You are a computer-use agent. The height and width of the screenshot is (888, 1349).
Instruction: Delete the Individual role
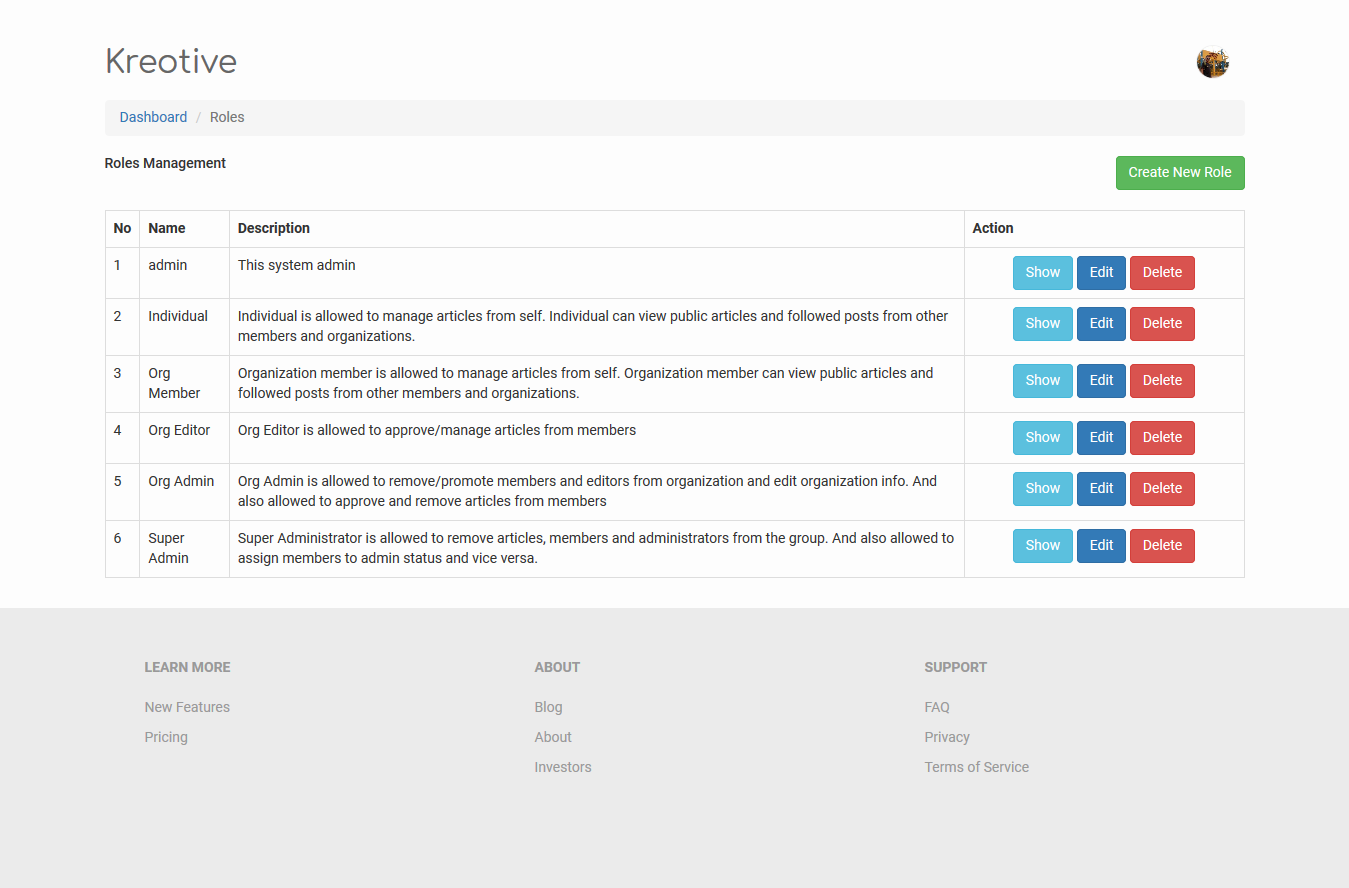pos(1161,324)
